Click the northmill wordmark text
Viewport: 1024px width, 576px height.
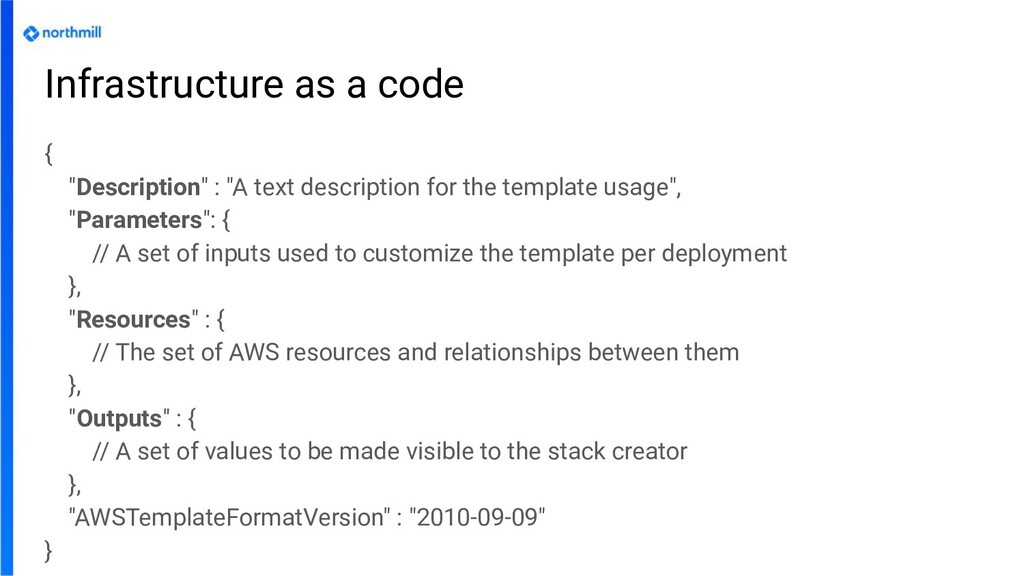click(71, 33)
